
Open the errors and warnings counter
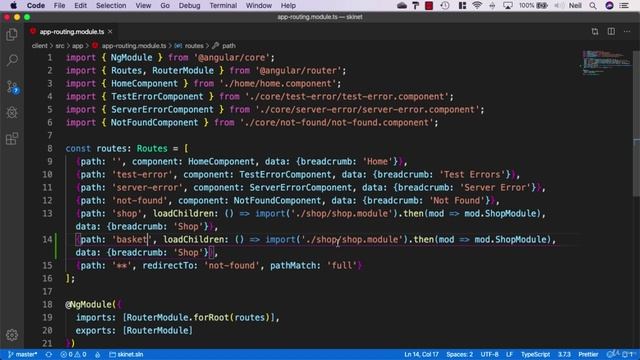click(73, 354)
